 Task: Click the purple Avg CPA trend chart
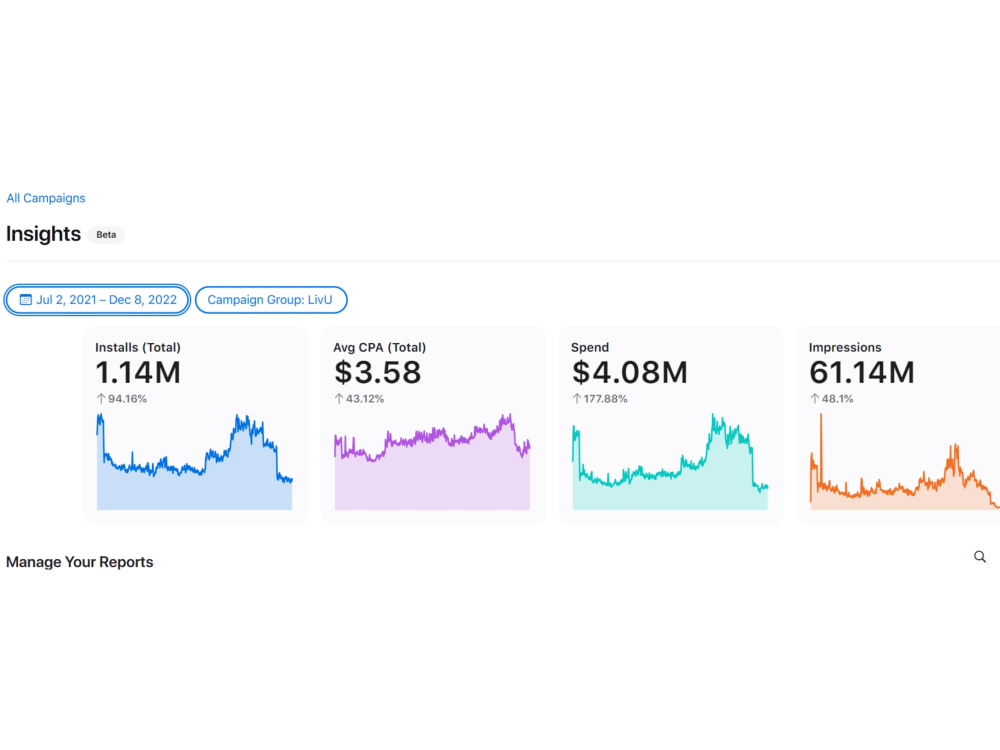point(432,462)
